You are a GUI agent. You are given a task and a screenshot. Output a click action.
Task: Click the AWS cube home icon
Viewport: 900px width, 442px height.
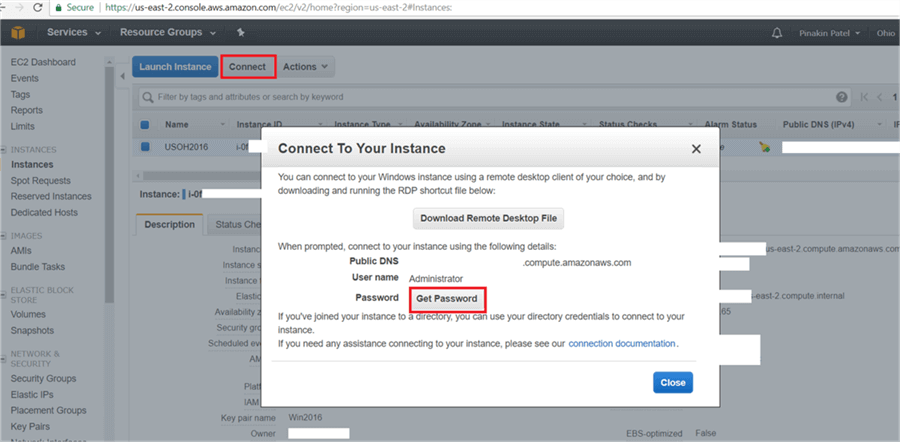point(18,33)
